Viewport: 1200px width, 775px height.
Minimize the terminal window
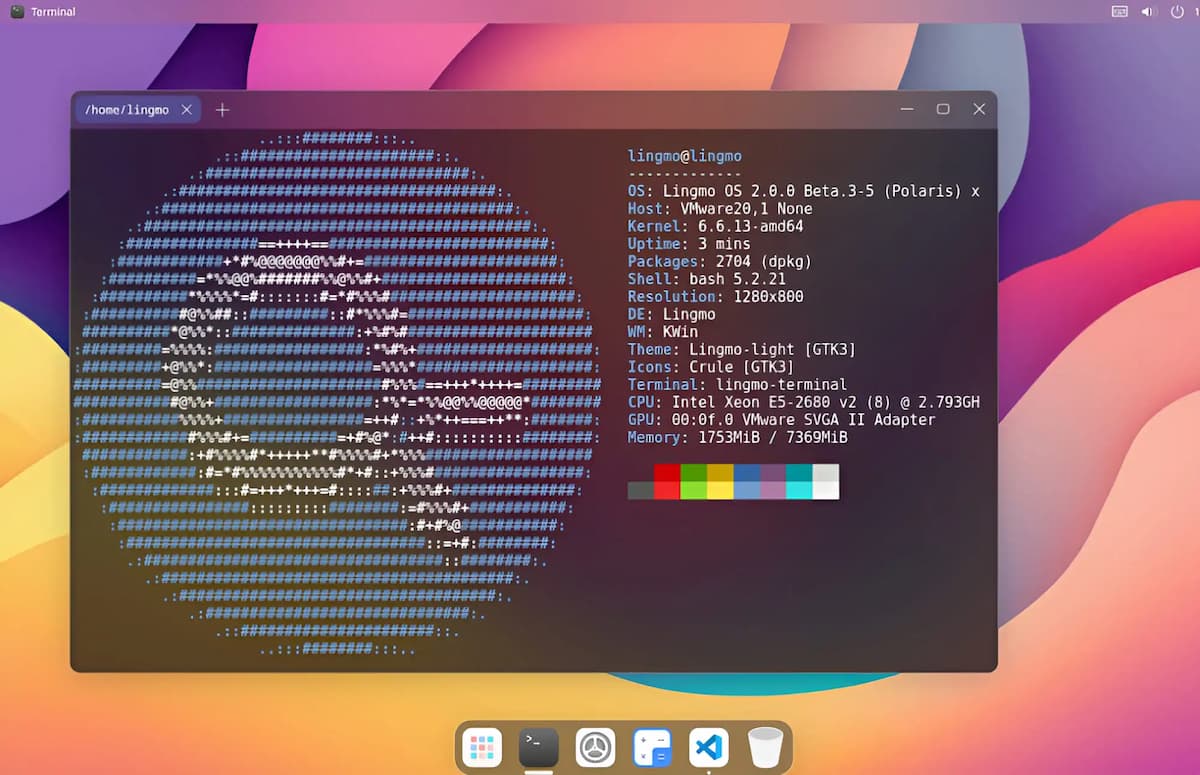pyautogui.click(x=906, y=109)
